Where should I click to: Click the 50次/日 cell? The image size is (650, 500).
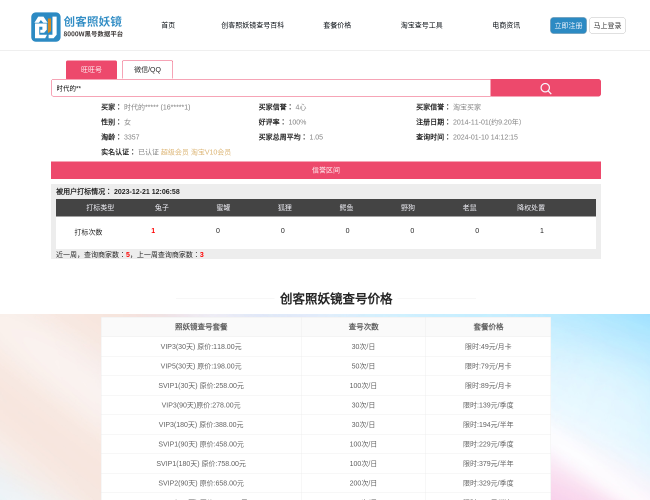click(x=363, y=366)
